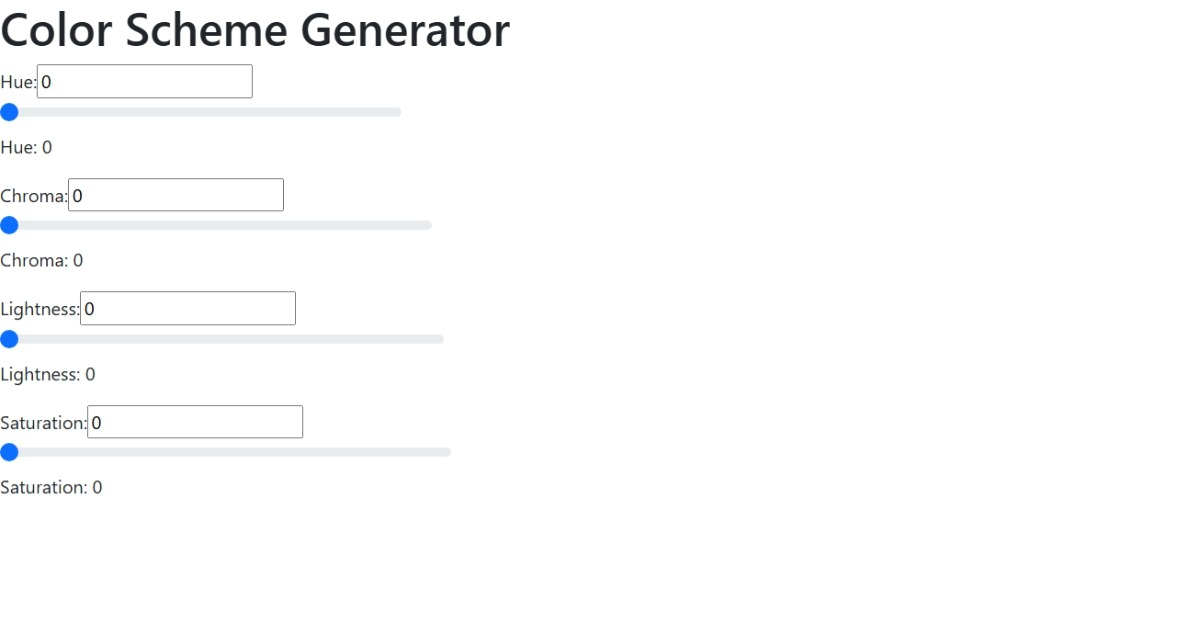The height and width of the screenshot is (630, 1200).
Task: Click the Saturation label beside its input
Action: (43, 423)
